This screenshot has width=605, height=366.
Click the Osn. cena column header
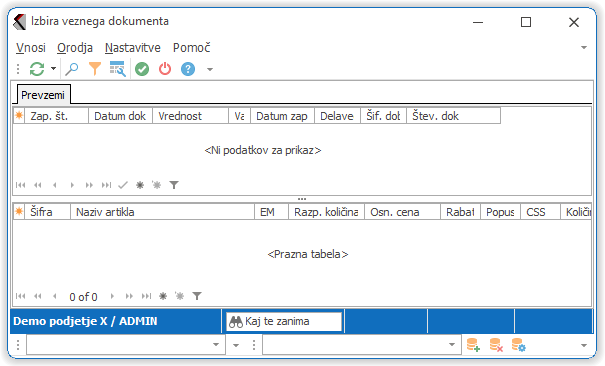(403, 212)
